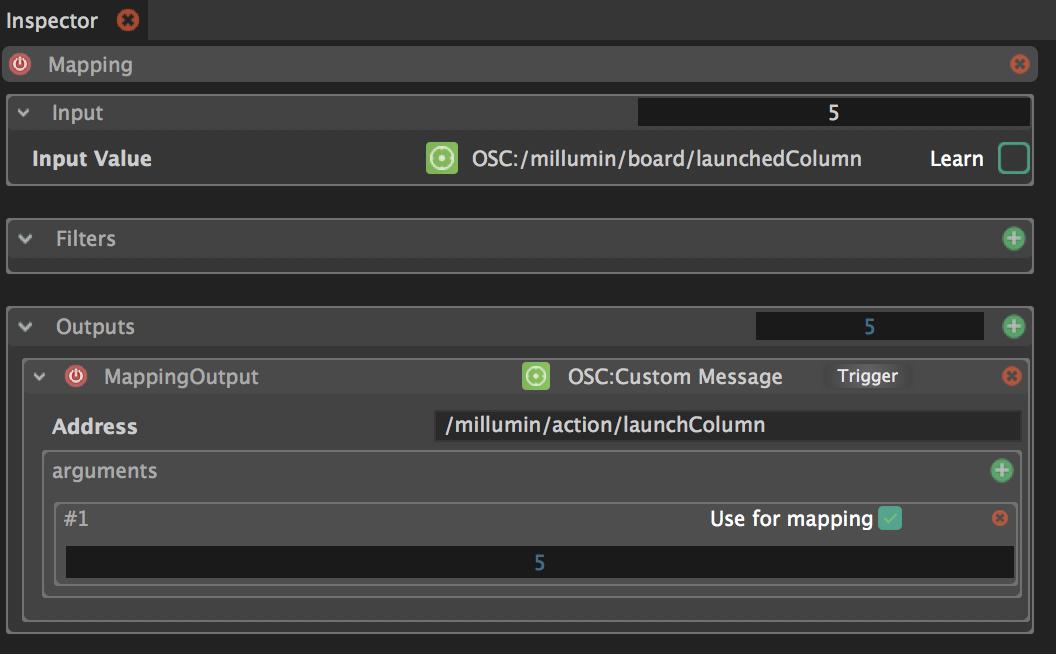
Task: Select the Inspector tab
Action: (x=52, y=20)
